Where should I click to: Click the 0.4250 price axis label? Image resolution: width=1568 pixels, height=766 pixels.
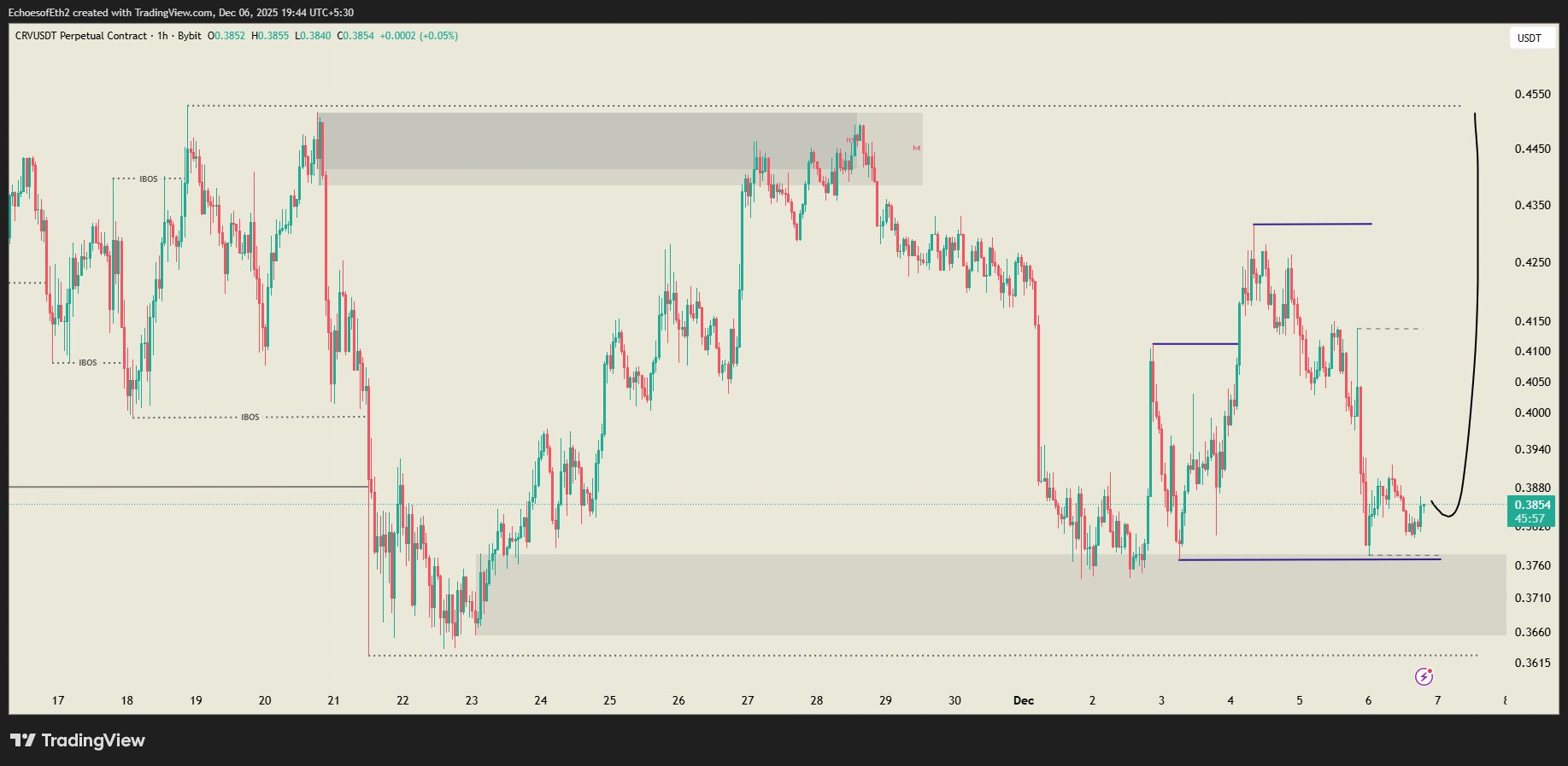tap(1532, 262)
